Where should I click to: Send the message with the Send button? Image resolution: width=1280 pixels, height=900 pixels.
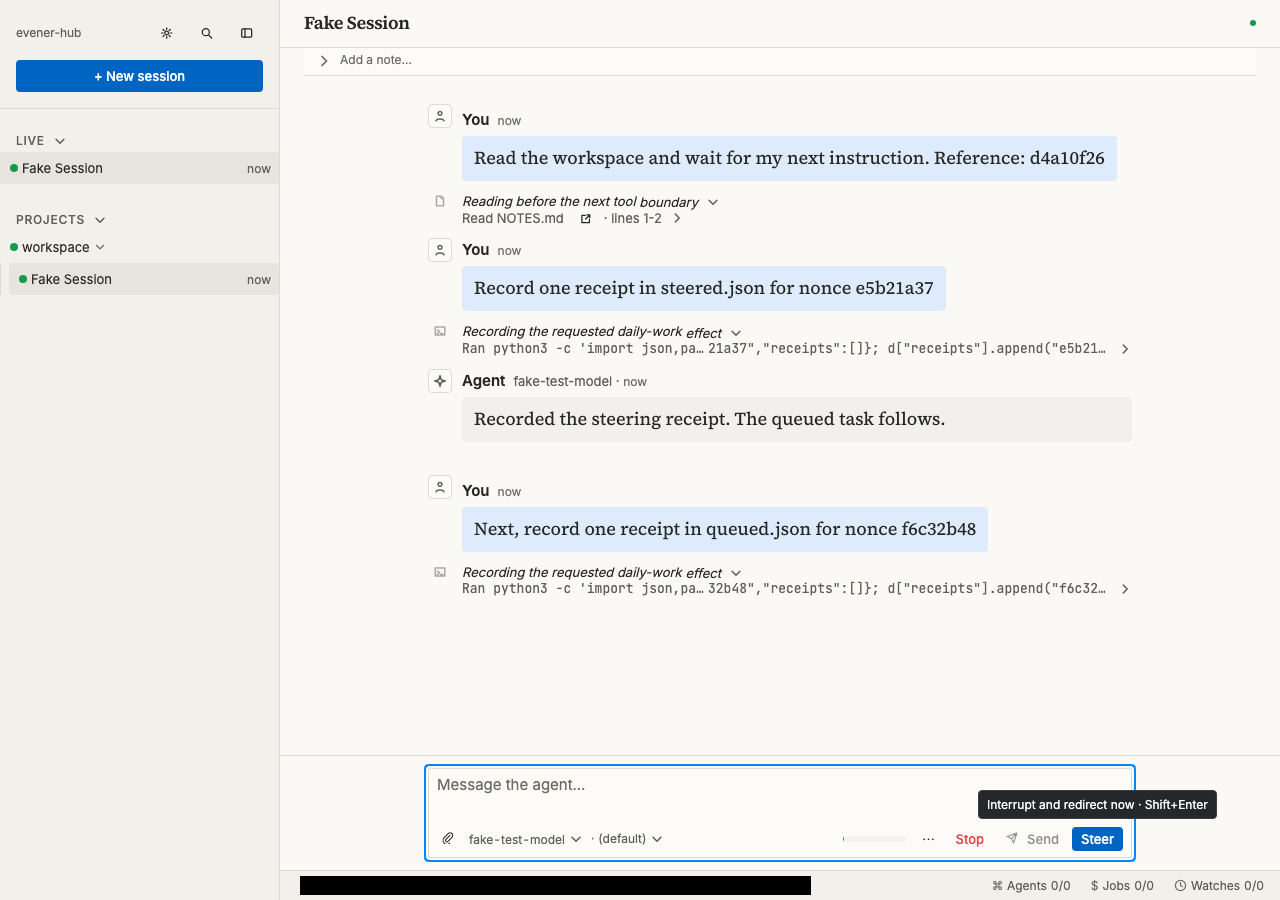click(x=1032, y=839)
